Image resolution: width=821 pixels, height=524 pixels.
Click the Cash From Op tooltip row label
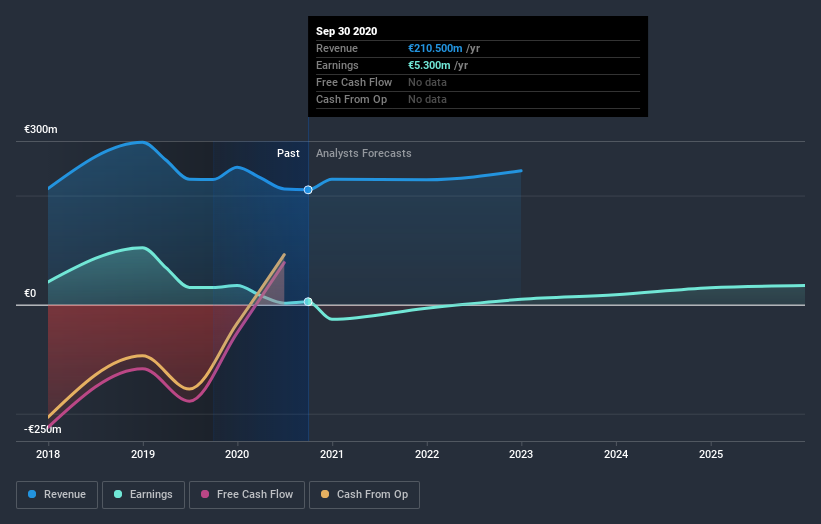pos(351,99)
